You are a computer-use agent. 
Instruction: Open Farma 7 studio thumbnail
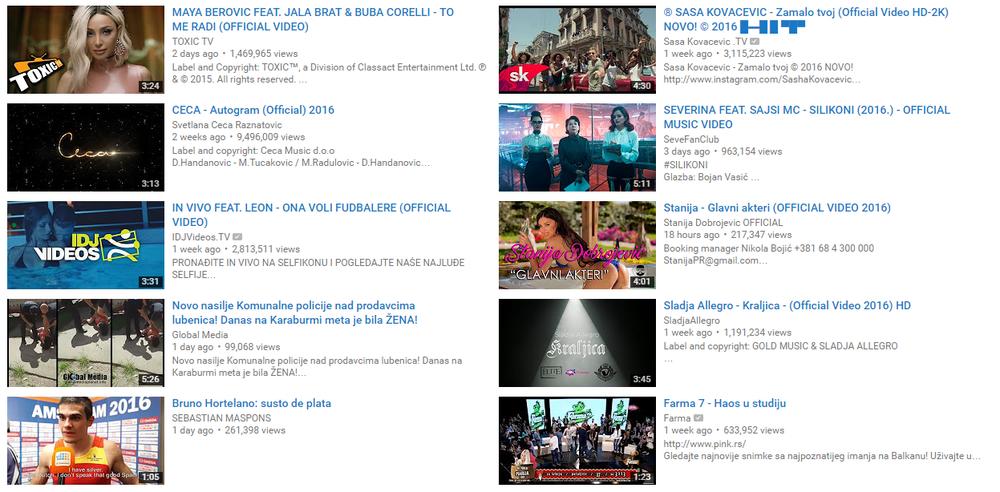click(x=577, y=440)
